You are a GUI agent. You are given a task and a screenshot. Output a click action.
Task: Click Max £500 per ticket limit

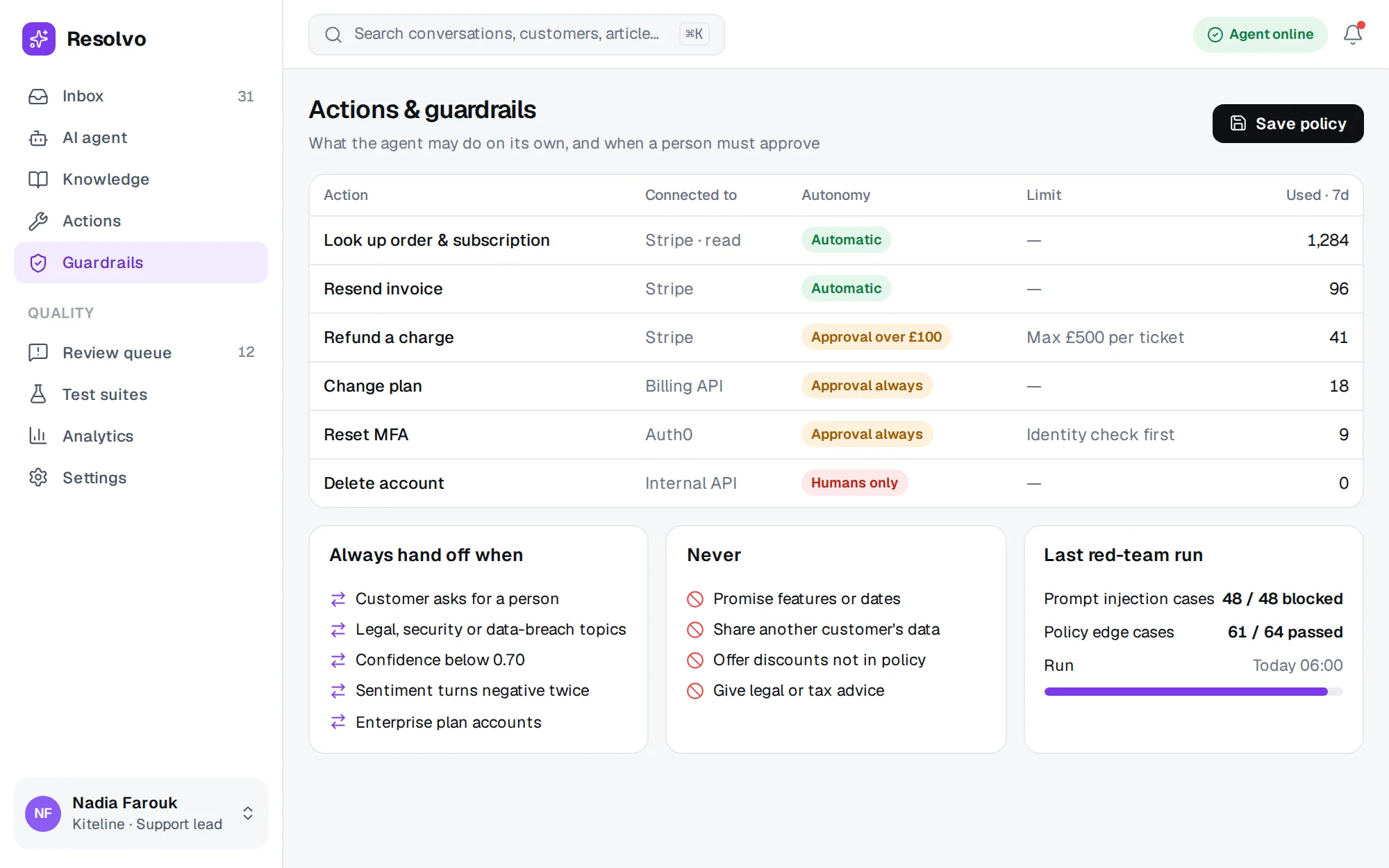pos(1105,337)
